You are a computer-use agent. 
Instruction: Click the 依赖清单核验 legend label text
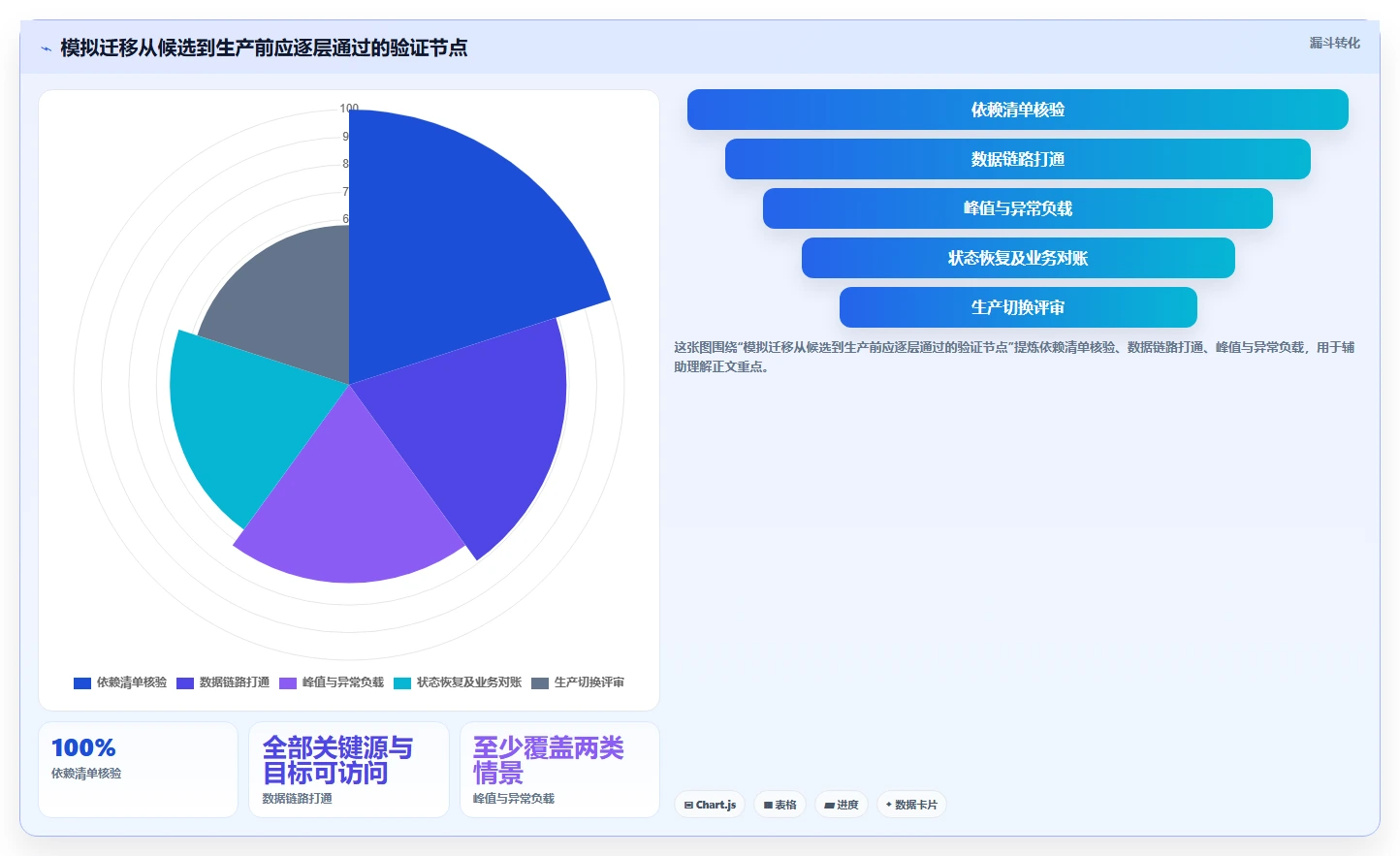(132, 682)
